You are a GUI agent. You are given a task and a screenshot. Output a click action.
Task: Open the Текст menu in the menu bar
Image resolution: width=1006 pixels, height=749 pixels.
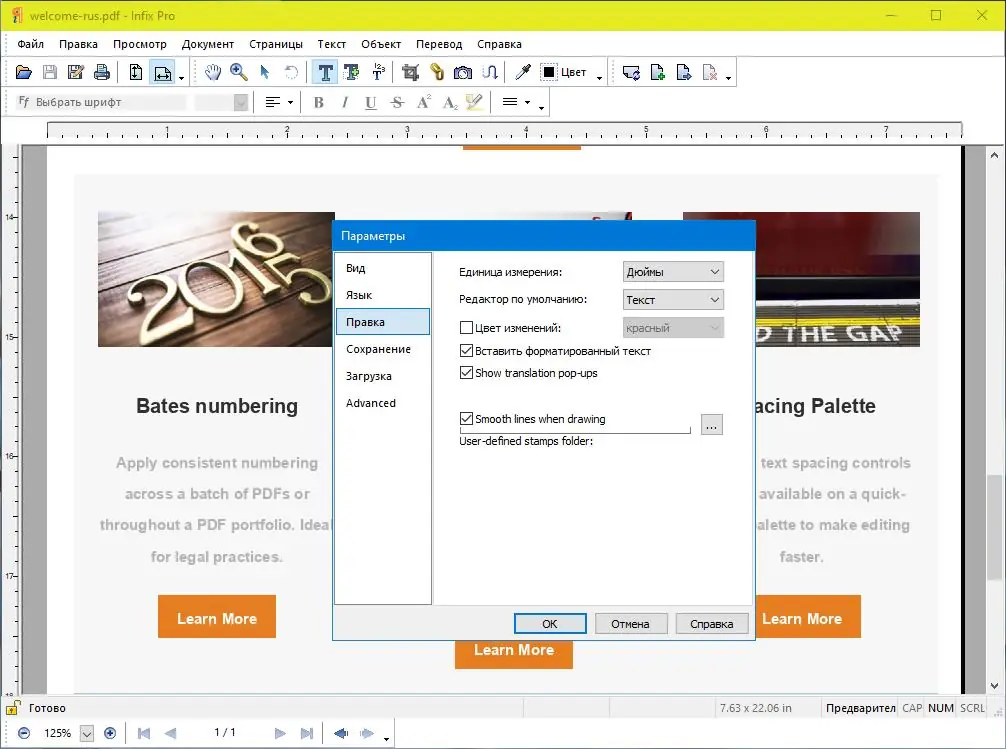(x=332, y=44)
